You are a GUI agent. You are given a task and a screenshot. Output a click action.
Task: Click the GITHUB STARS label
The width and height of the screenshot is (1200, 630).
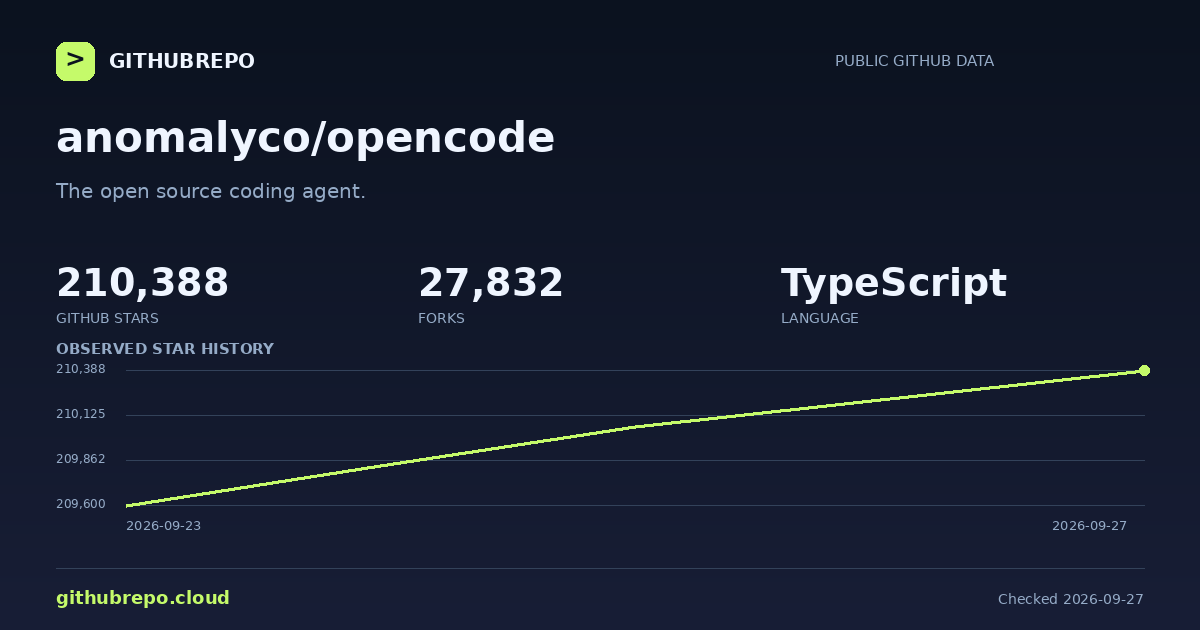click(x=107, y=319)
